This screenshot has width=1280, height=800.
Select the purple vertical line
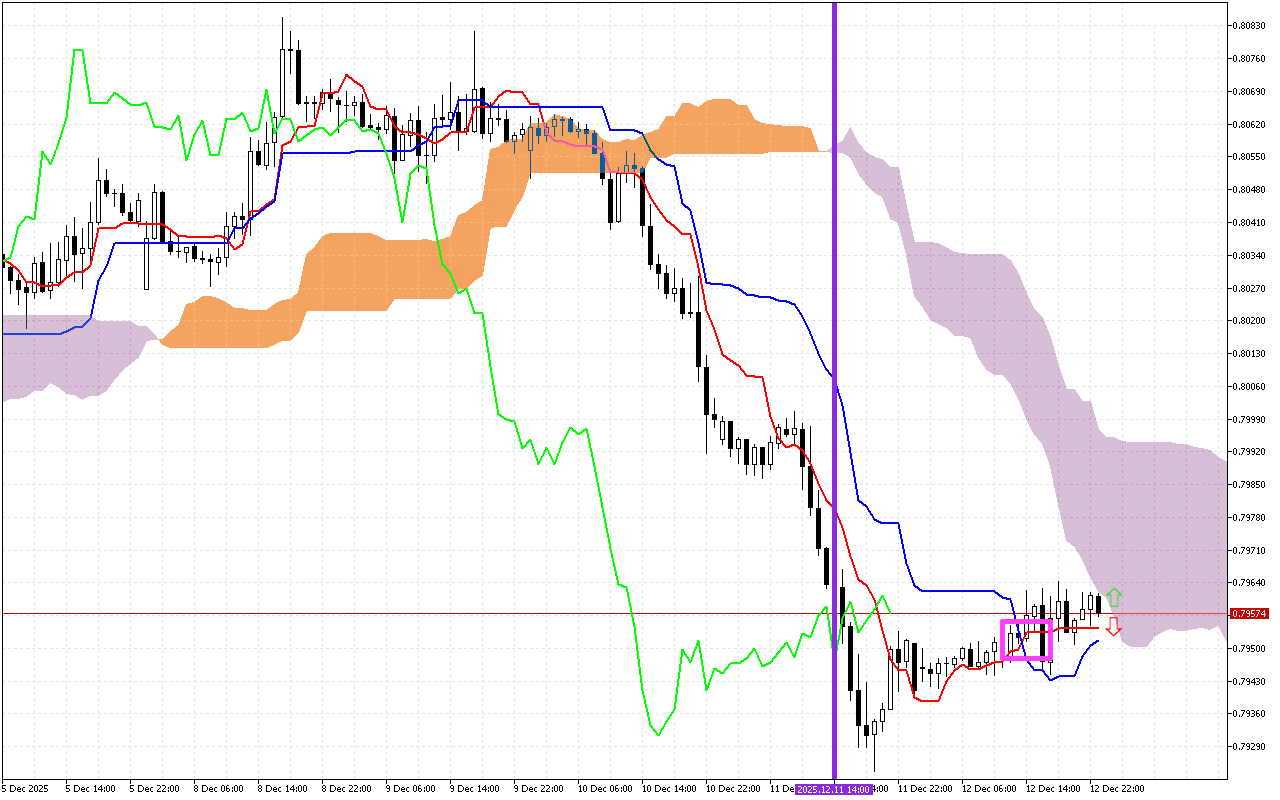834,300
